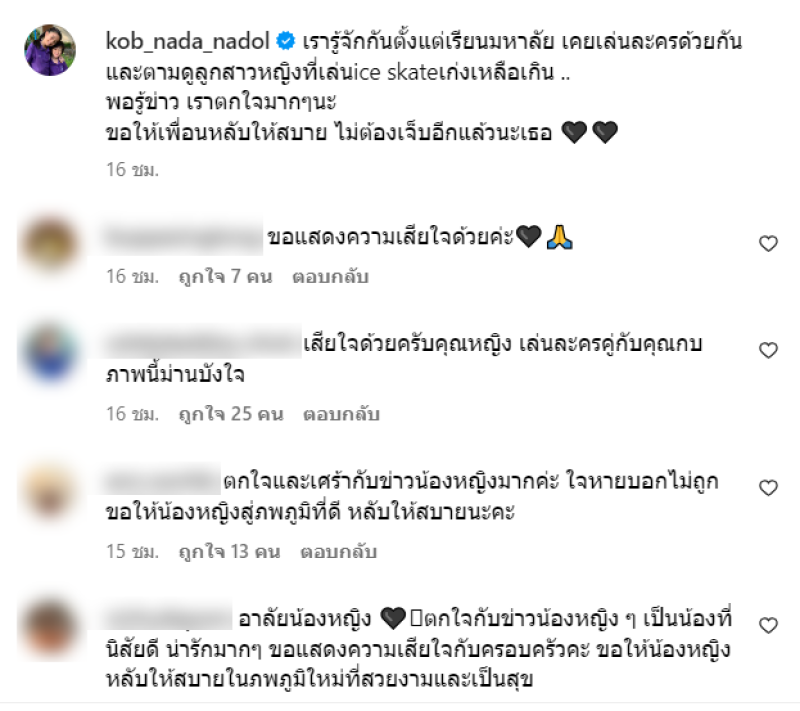This screenshot has width=800, height=711.
Task: View who liked the 7-likes comment
Action: (x=225, y=276)
